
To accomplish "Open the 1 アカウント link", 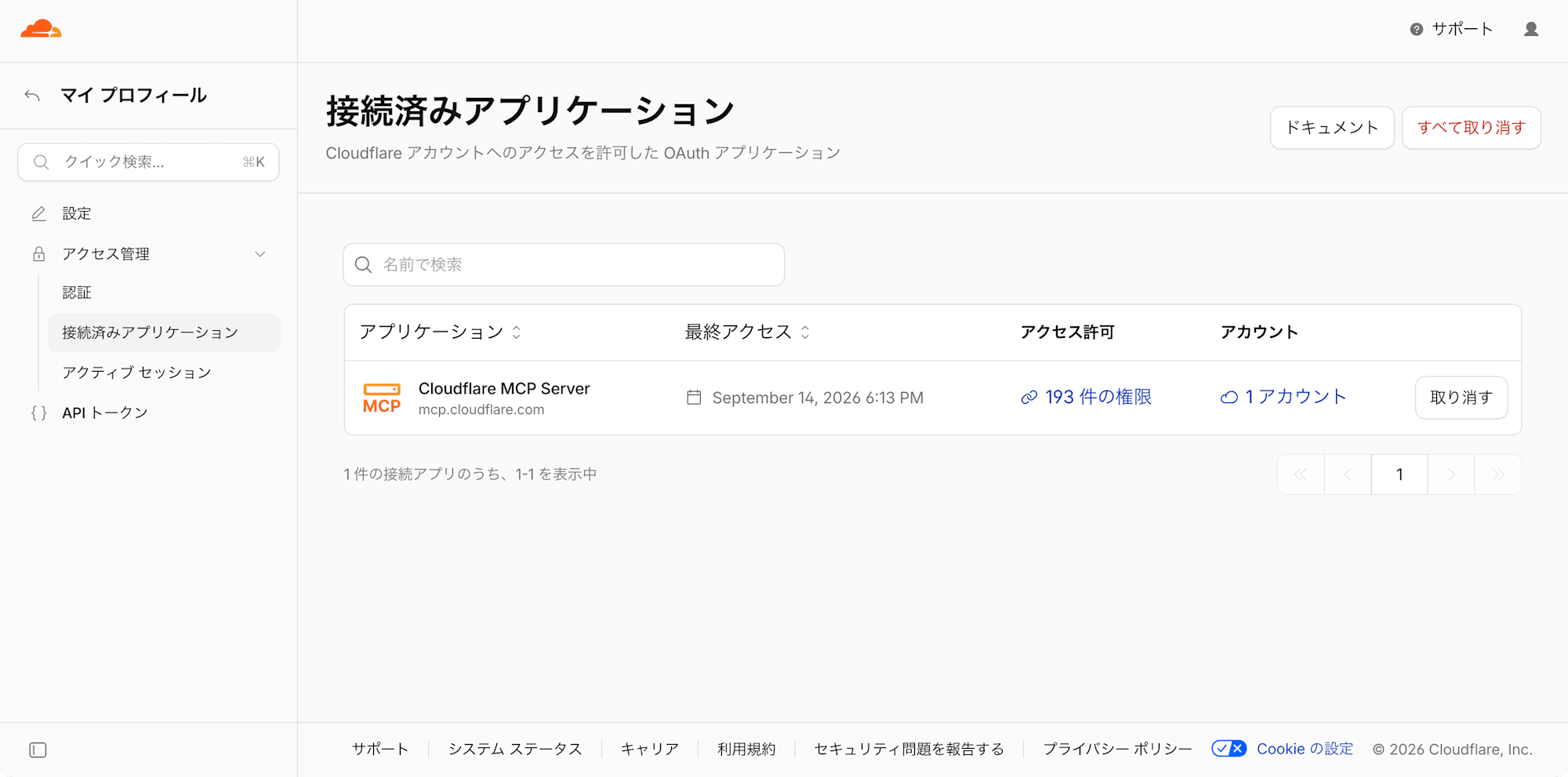I will click(x=1283, y=398).
